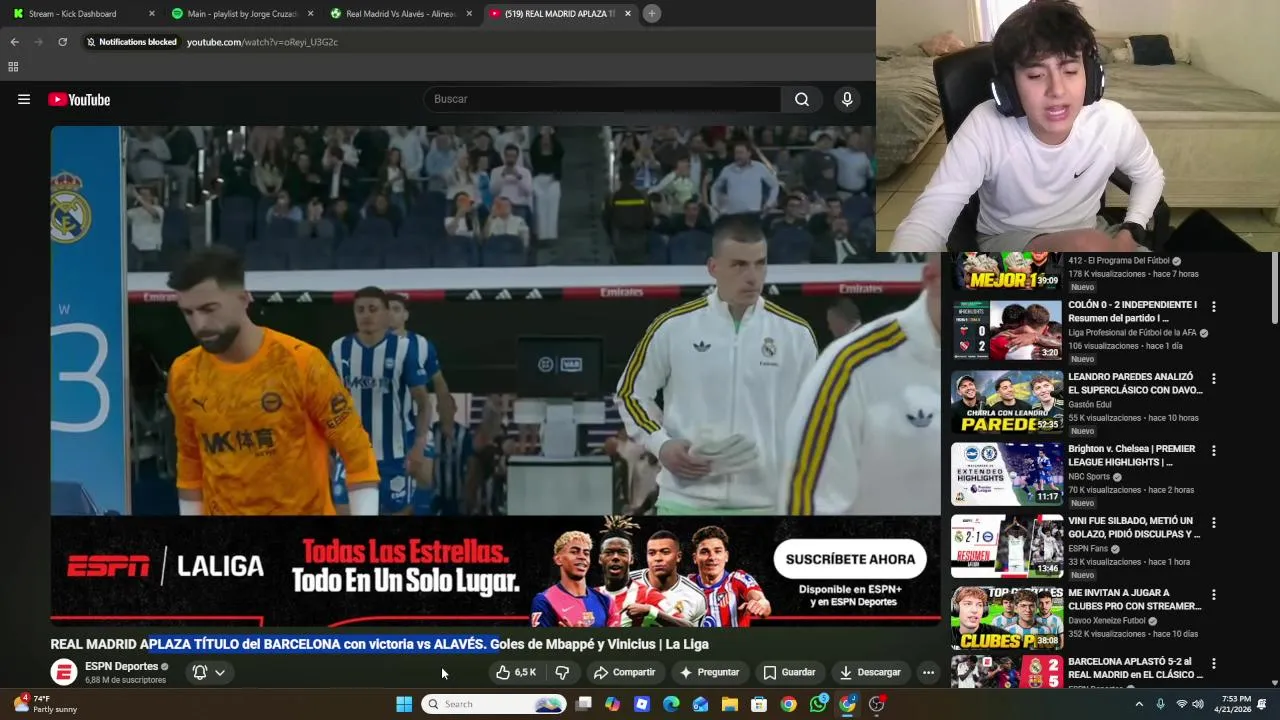1280x720 pixels.
Task: Open WhatsApp from the taskbar
Action: (x=818, y=704)
